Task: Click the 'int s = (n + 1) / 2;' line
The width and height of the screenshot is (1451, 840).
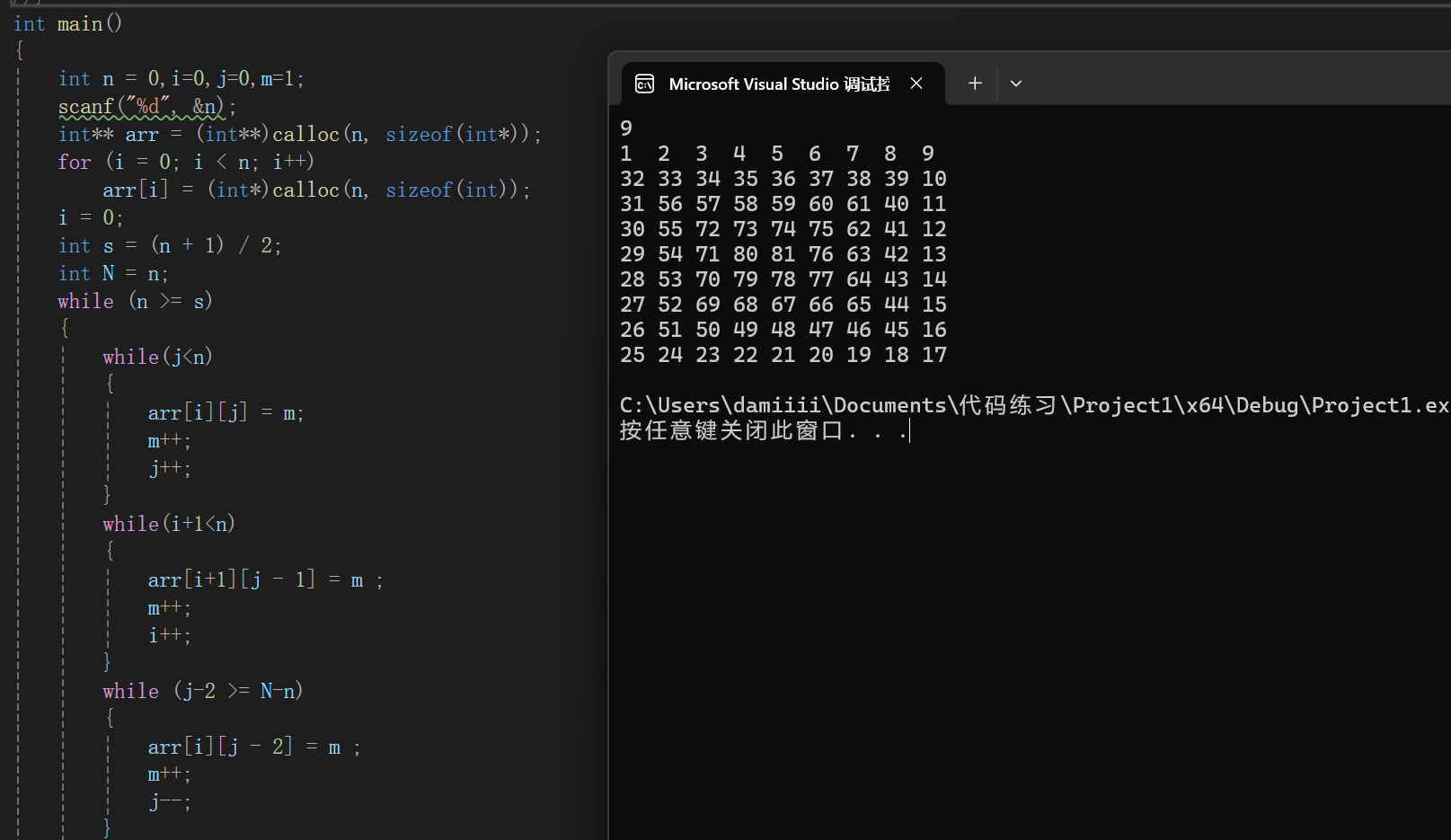Action: coord(170,246)
